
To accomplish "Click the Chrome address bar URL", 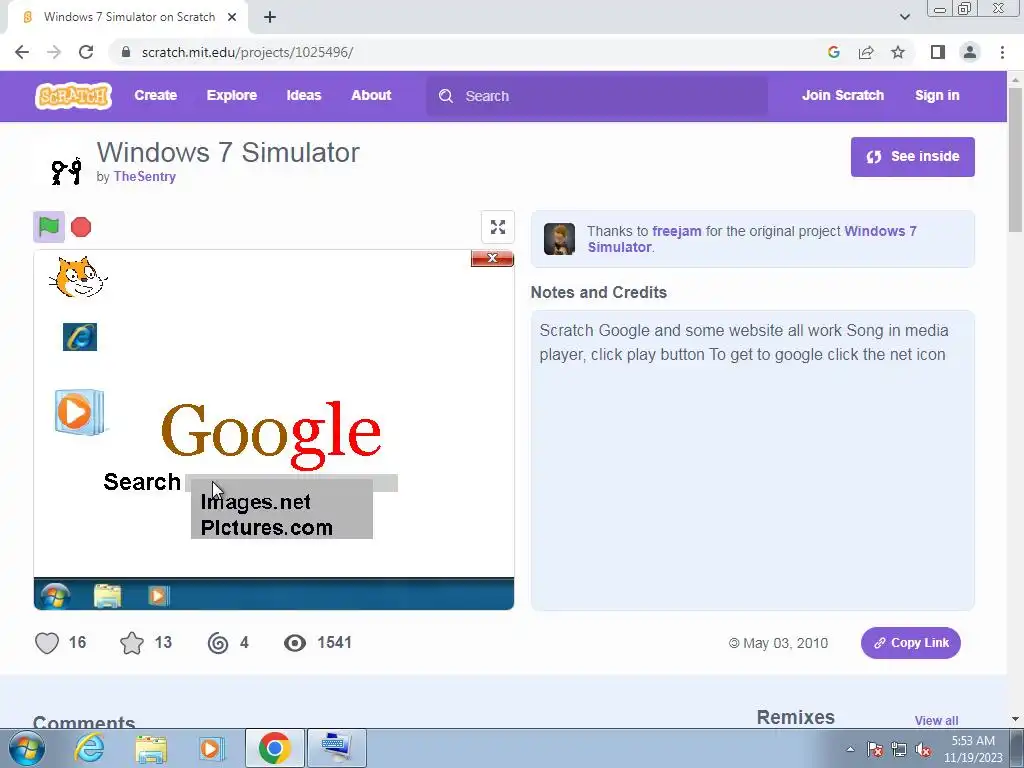I will point(247,52).
